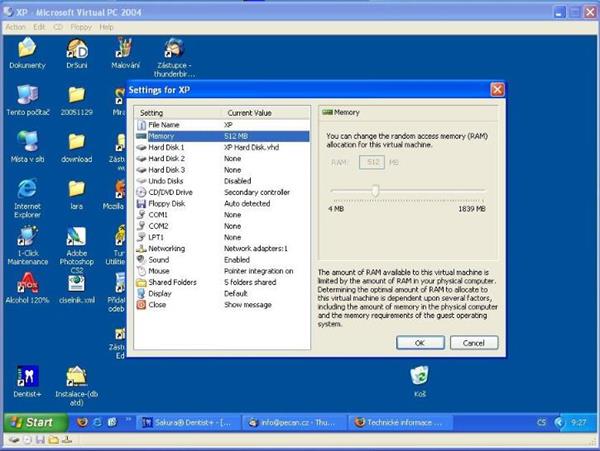Image resolution: width=600 pixels, height=451 pixels.
Task: Click the floppy disk status bar icon
Action: click(x=40, y=440)
